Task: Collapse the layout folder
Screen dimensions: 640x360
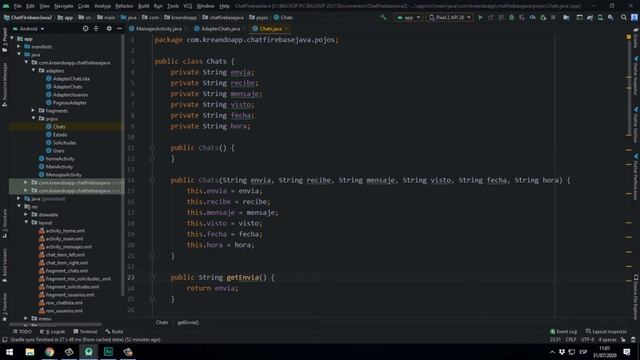Action: coord(26,222)
